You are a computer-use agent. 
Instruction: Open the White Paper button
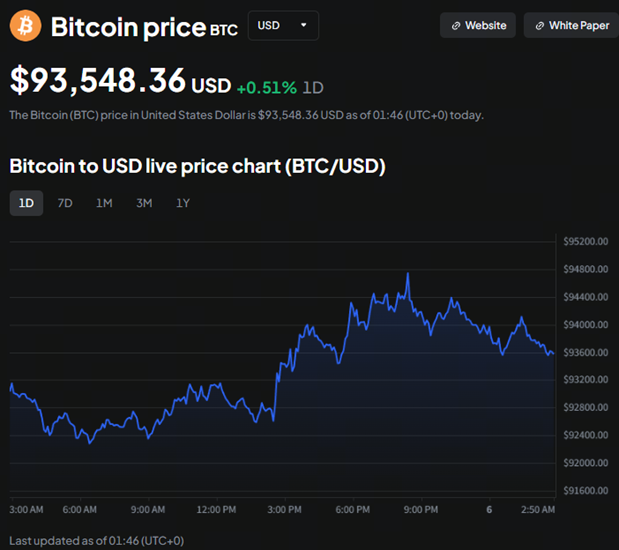(x=570, y=26)
